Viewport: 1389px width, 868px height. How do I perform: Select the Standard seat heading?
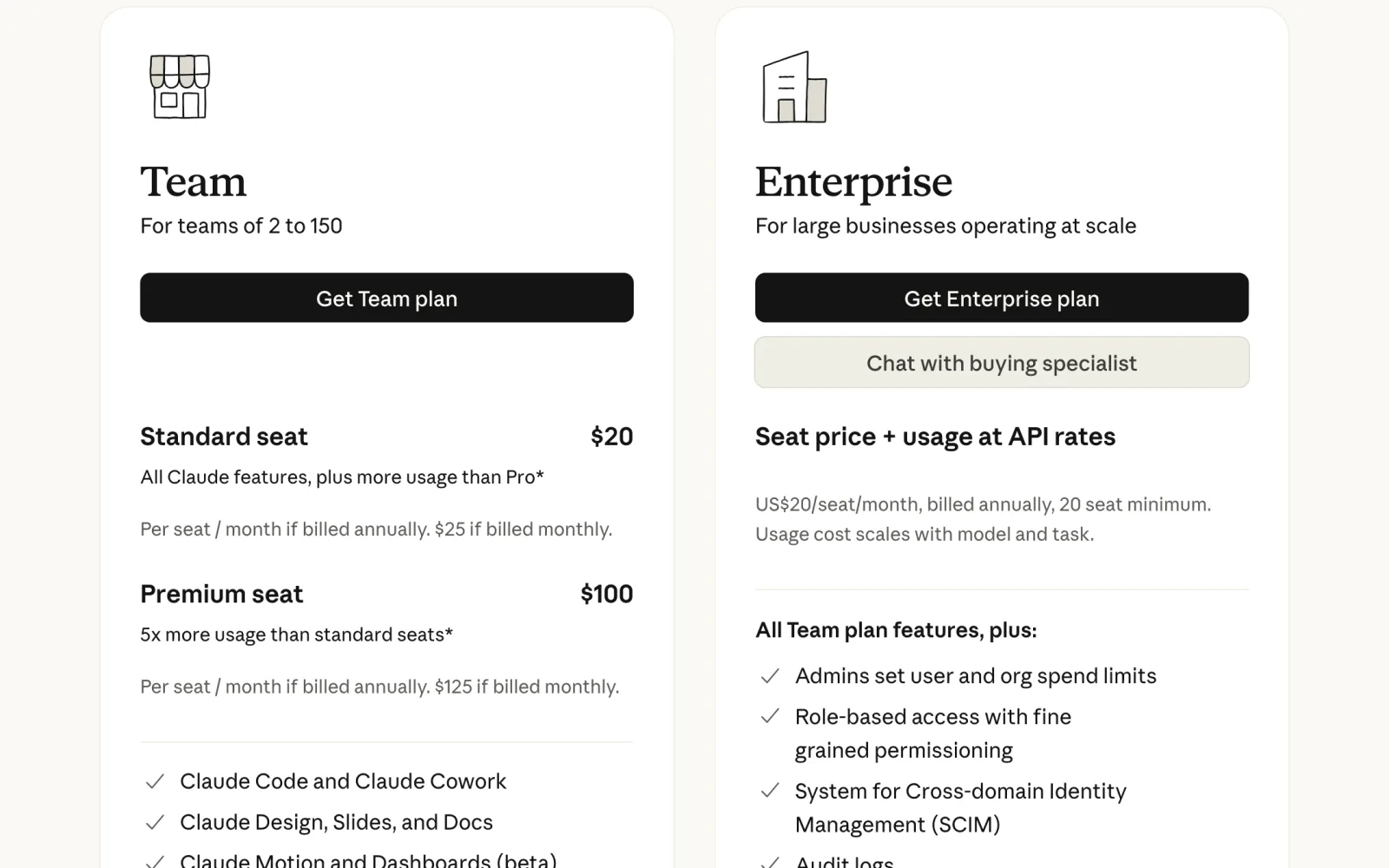pos(224,437)
